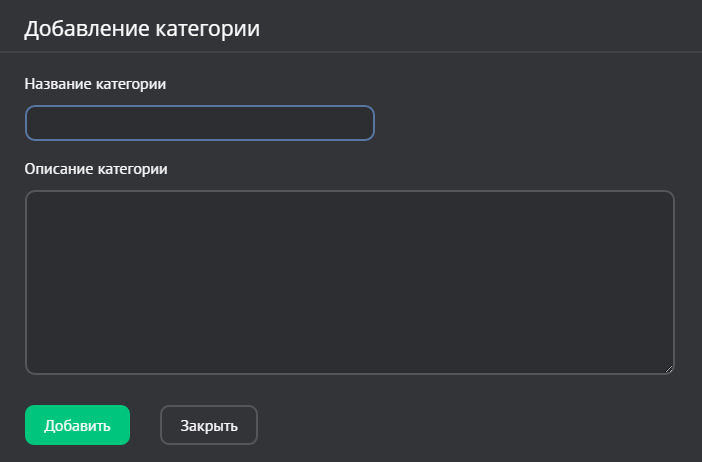Cancel category creation with the outlined button
This screenshot has width=702, height=462.
pos(209,425)
